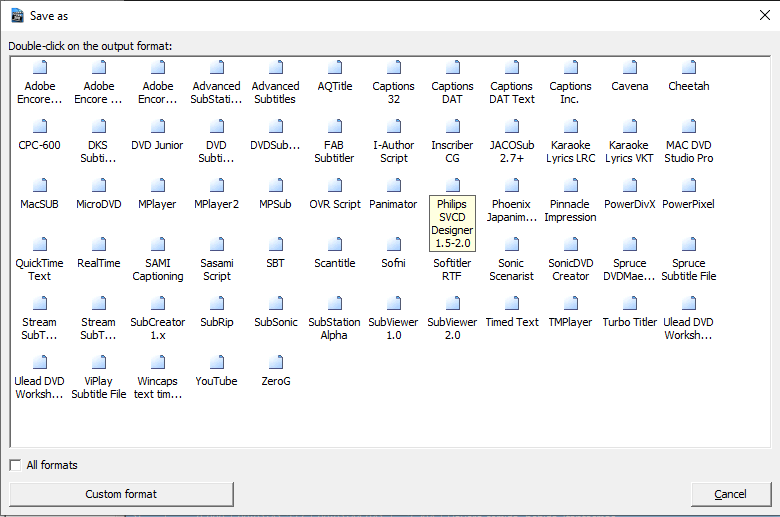Pick the Timed Text format
This screenshot has height=517, width=780.
point(511,312)
